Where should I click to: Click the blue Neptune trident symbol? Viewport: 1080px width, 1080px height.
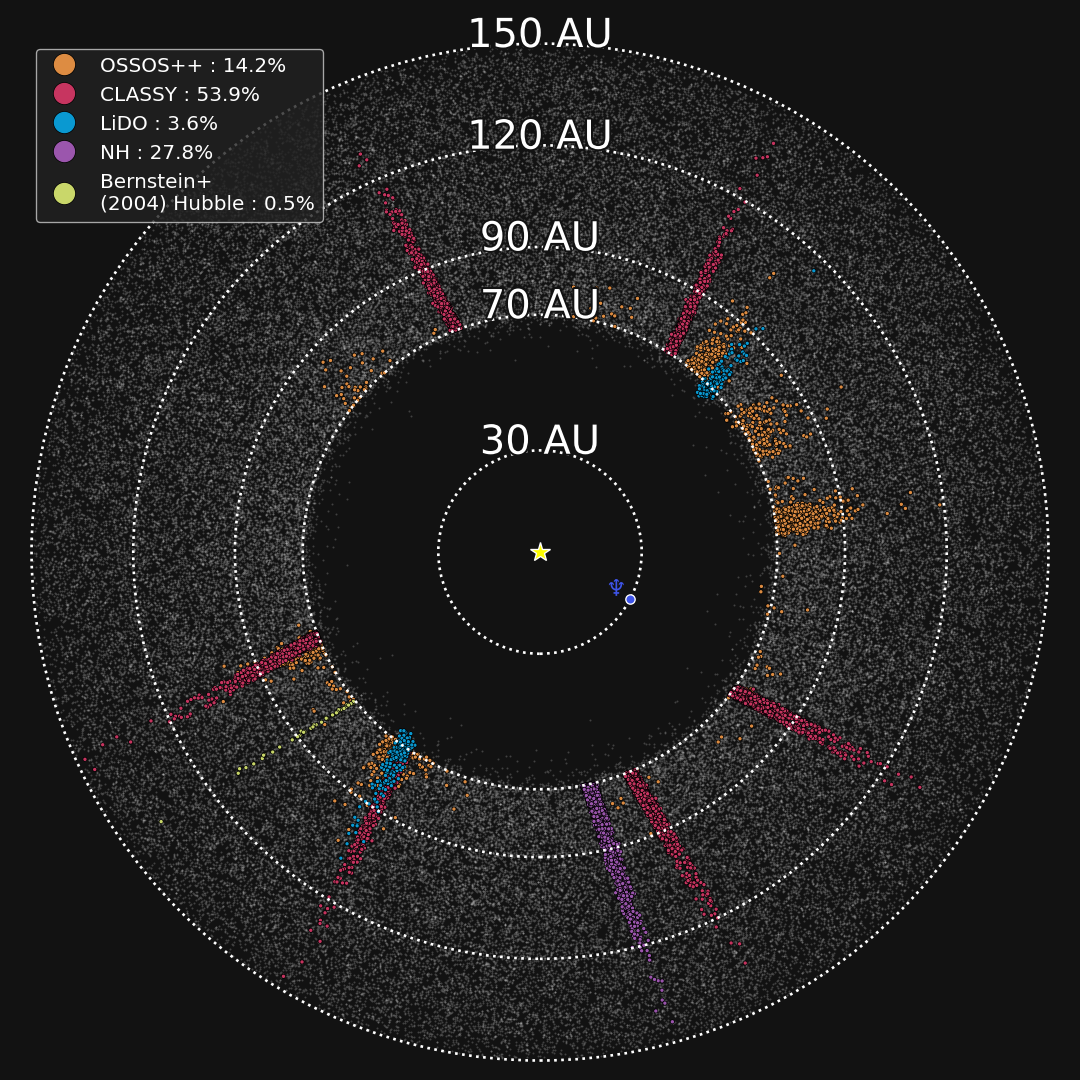(x=616, y=587)
